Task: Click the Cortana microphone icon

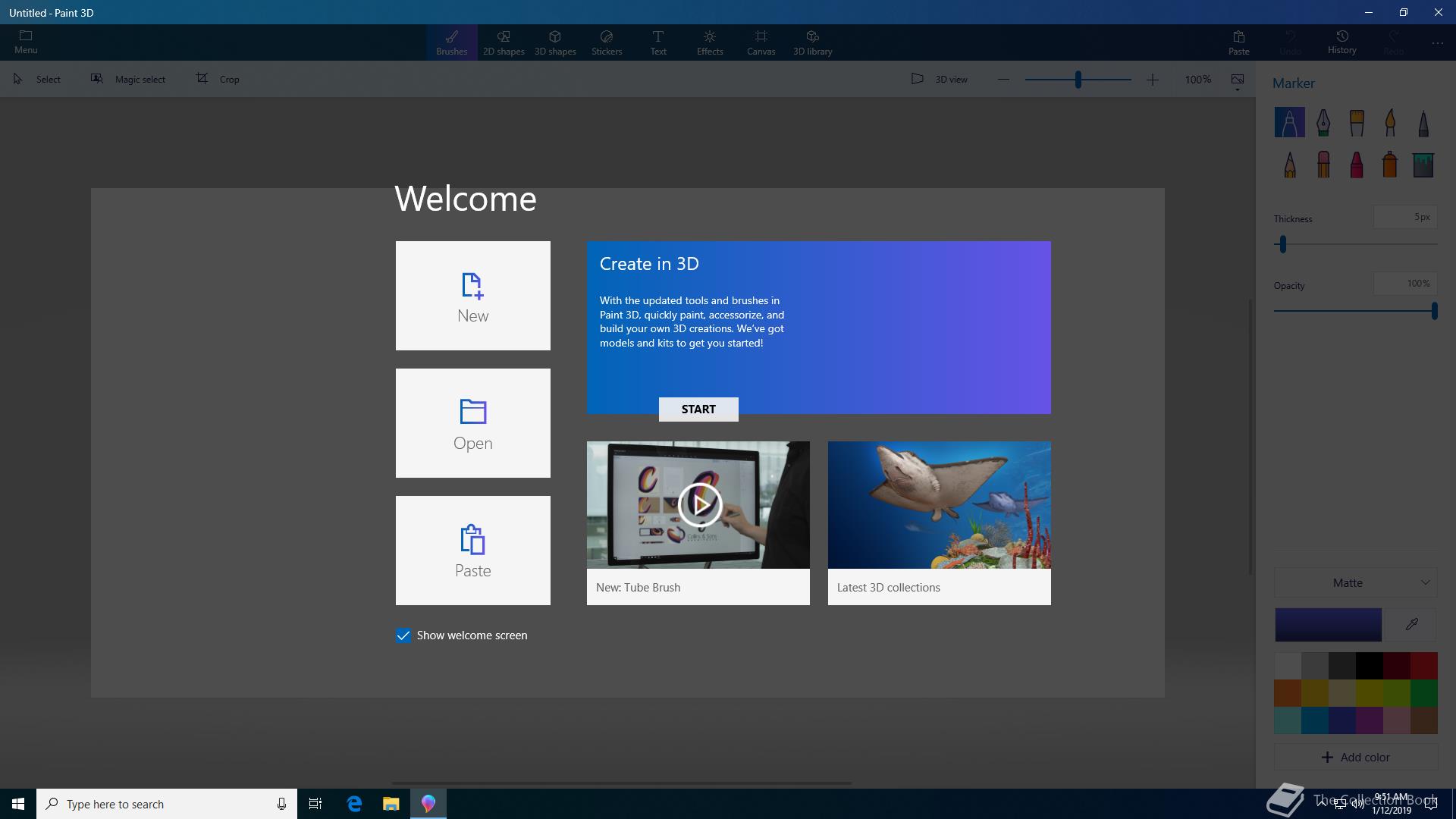Action: click(x=281, y=804)
